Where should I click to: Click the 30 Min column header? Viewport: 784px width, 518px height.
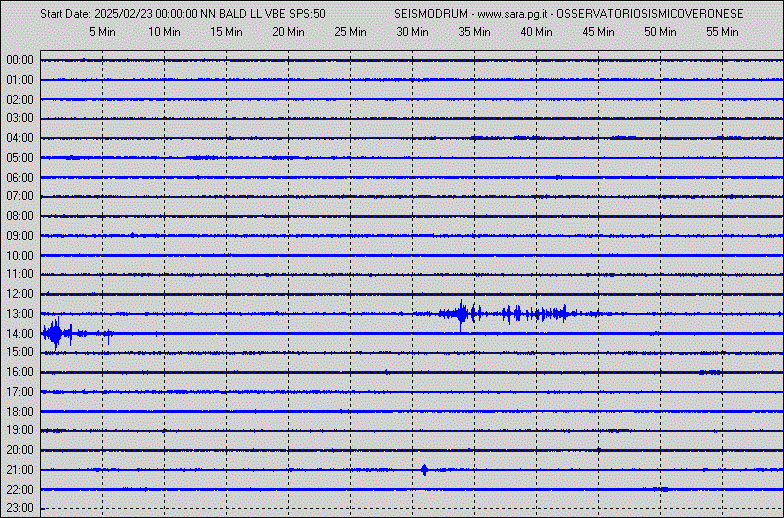(x=412, y=32)
